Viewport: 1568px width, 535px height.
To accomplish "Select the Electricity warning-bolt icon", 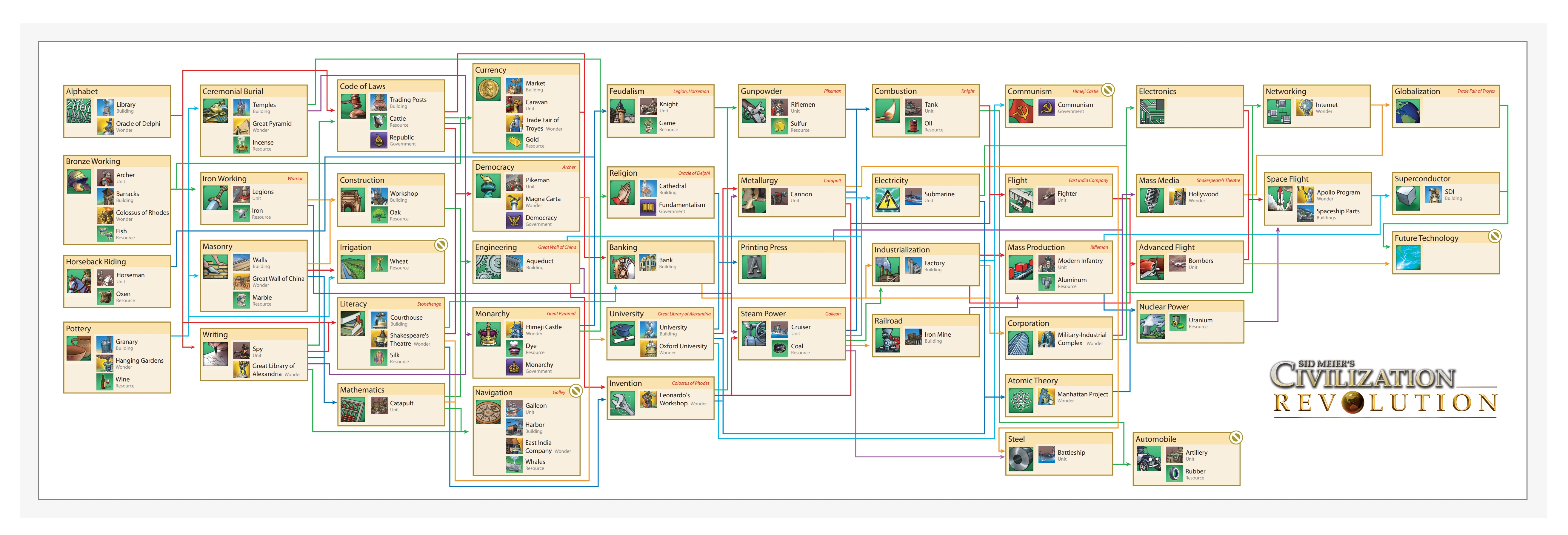I will pyautogui.click(x=887, y=200).
